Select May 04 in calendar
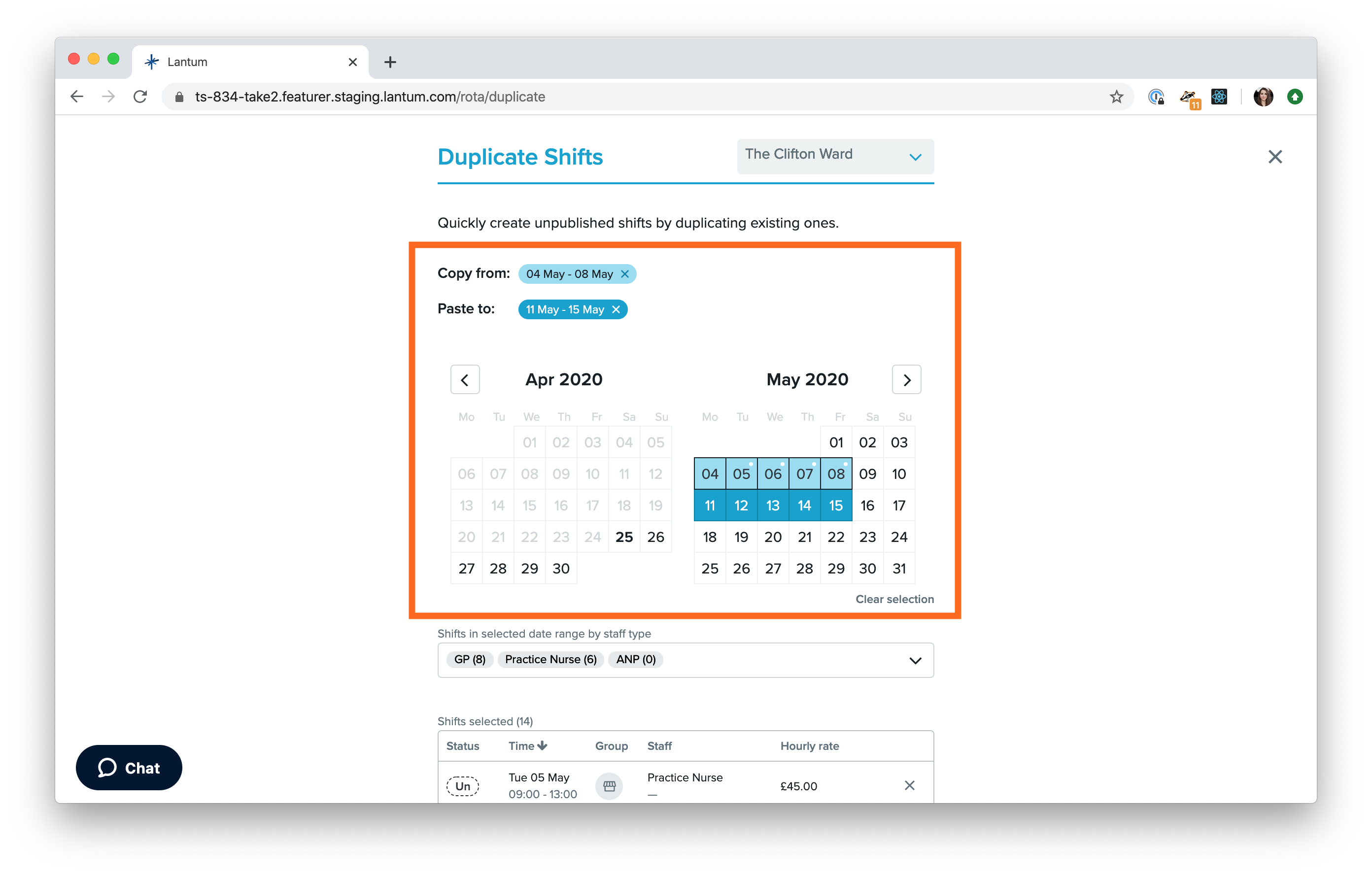This screenshot has width=1372, height=876. point(710,473)
